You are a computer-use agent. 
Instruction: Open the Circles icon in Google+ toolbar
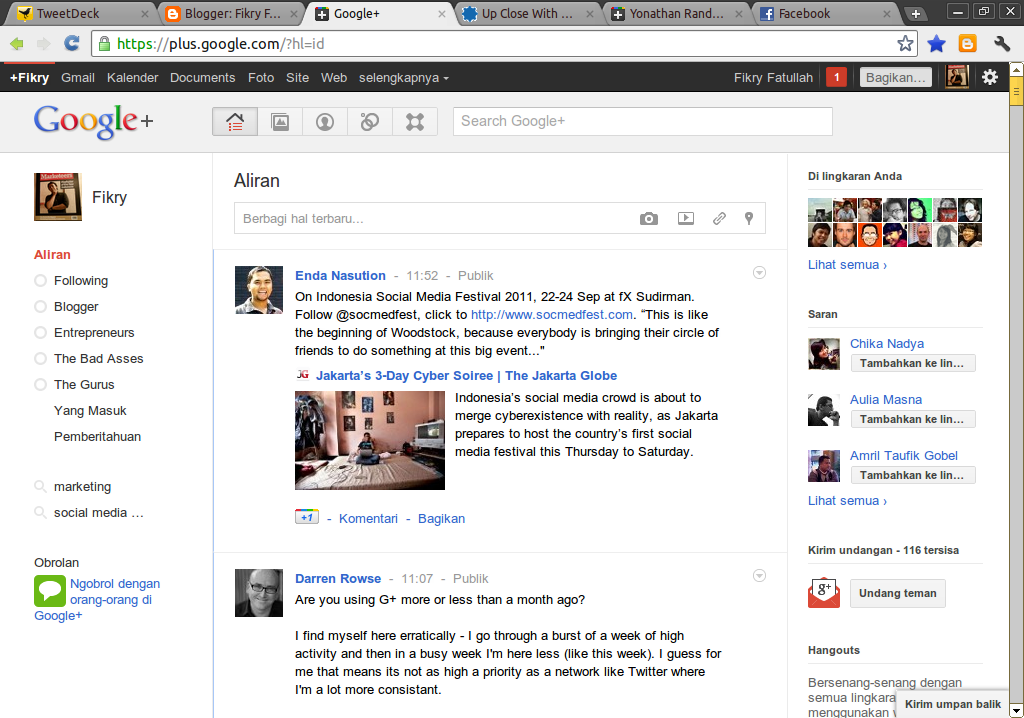(370, 122)
